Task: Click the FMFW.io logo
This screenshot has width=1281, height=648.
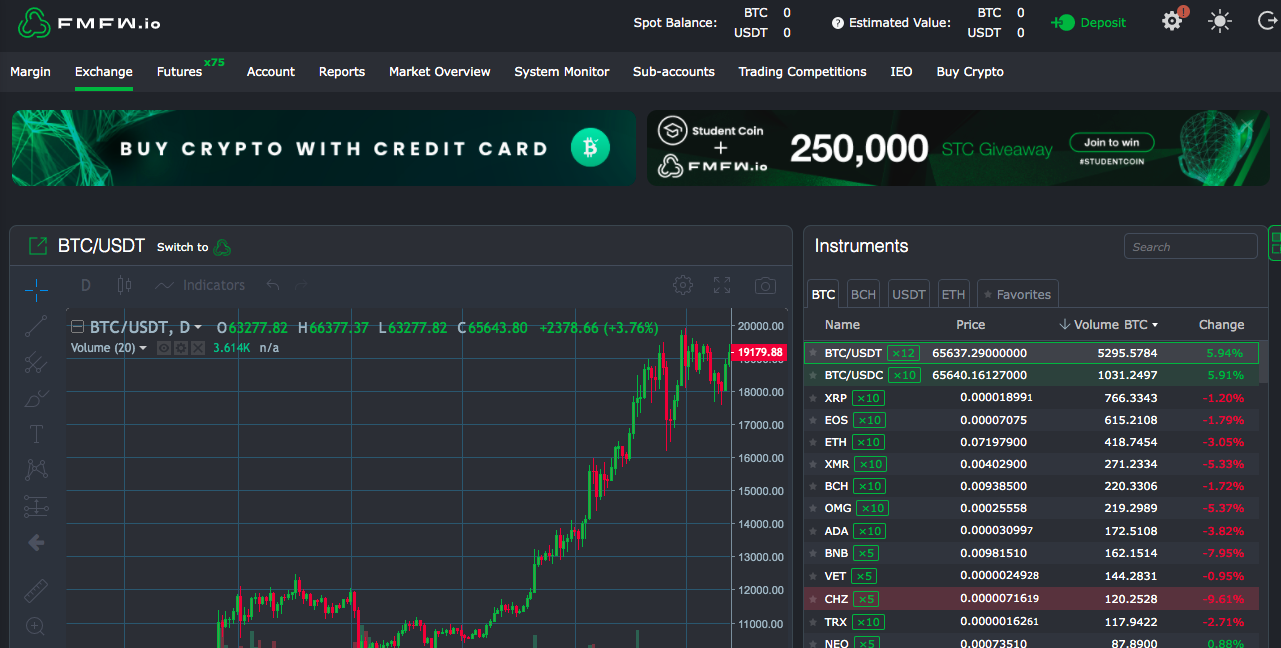Action: [x=89, y=22]
